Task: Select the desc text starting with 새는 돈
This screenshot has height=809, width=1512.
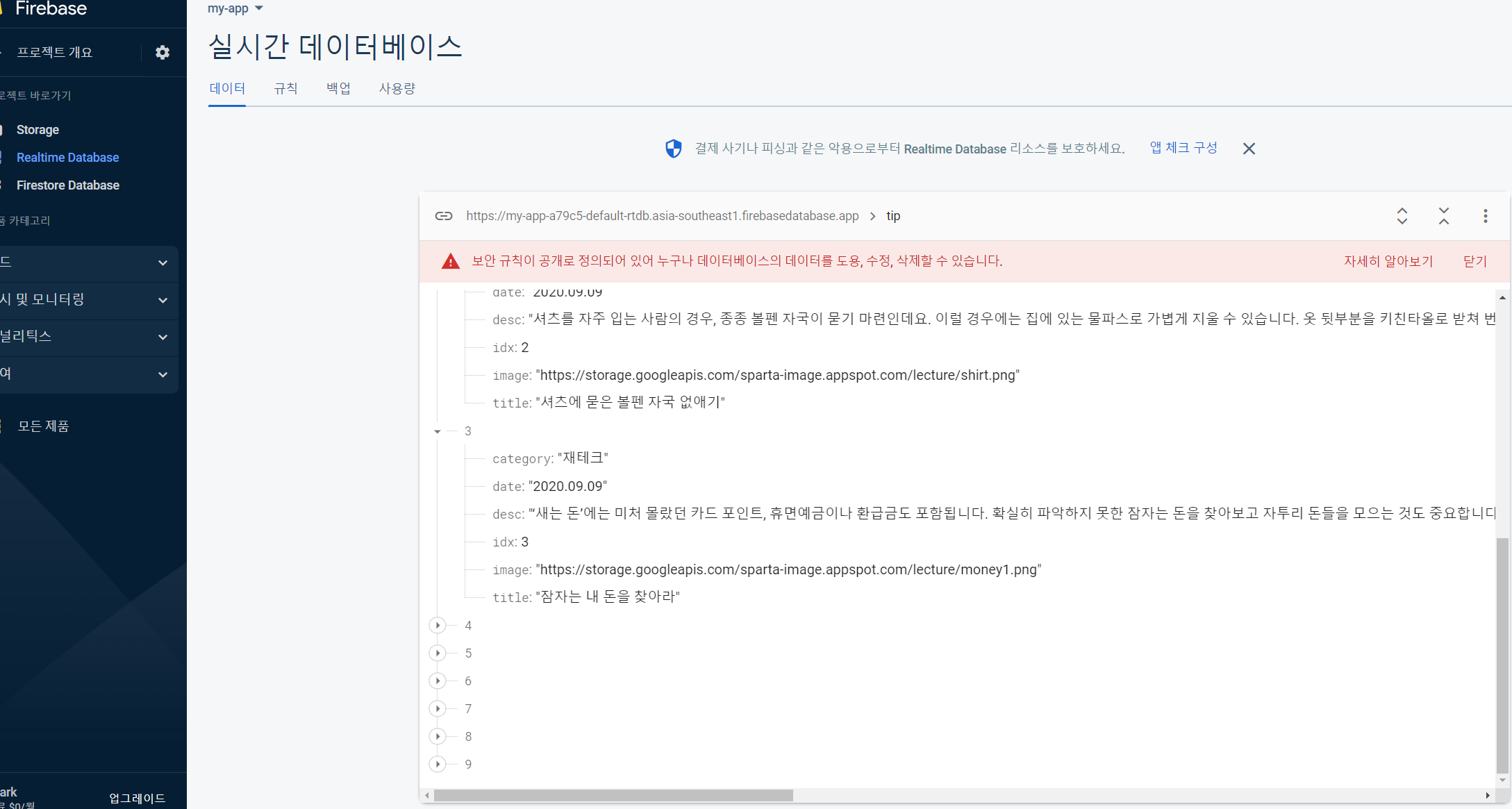Action: [x=1011, y=514]
